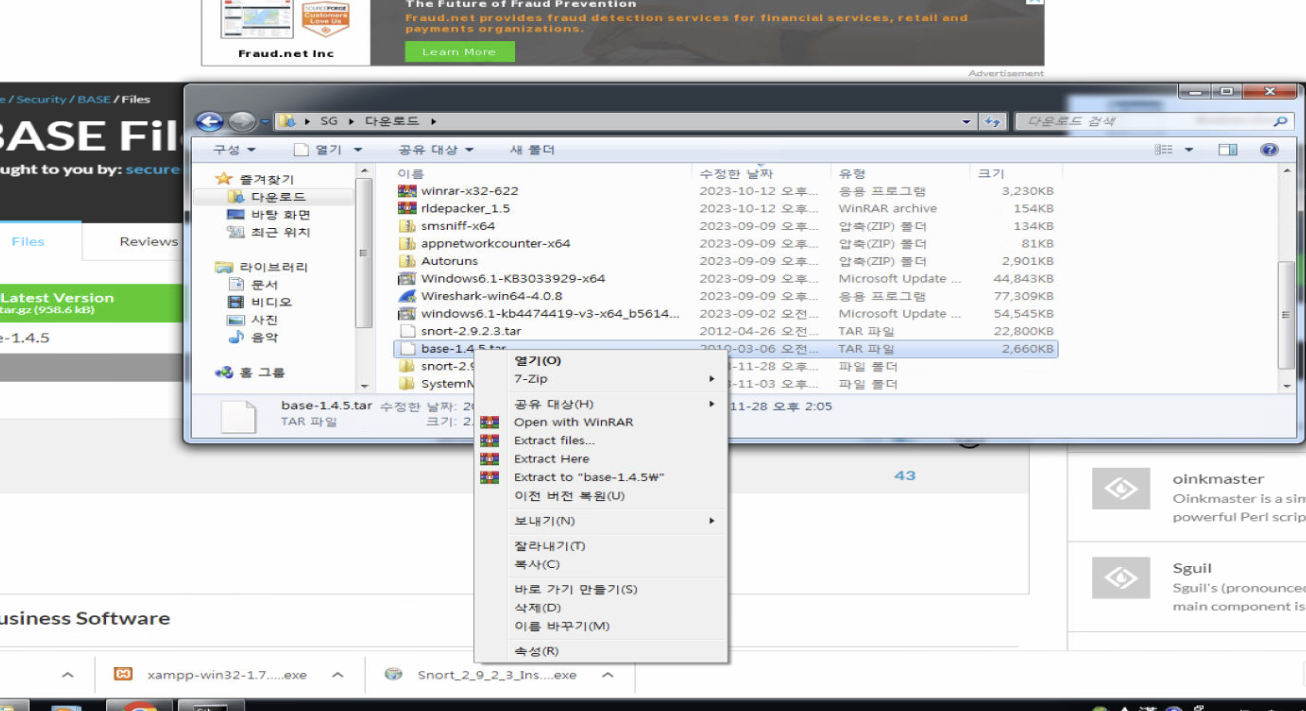
Task: Click the 홈 그룹 icon in sidebar
Action: point(224,372)
